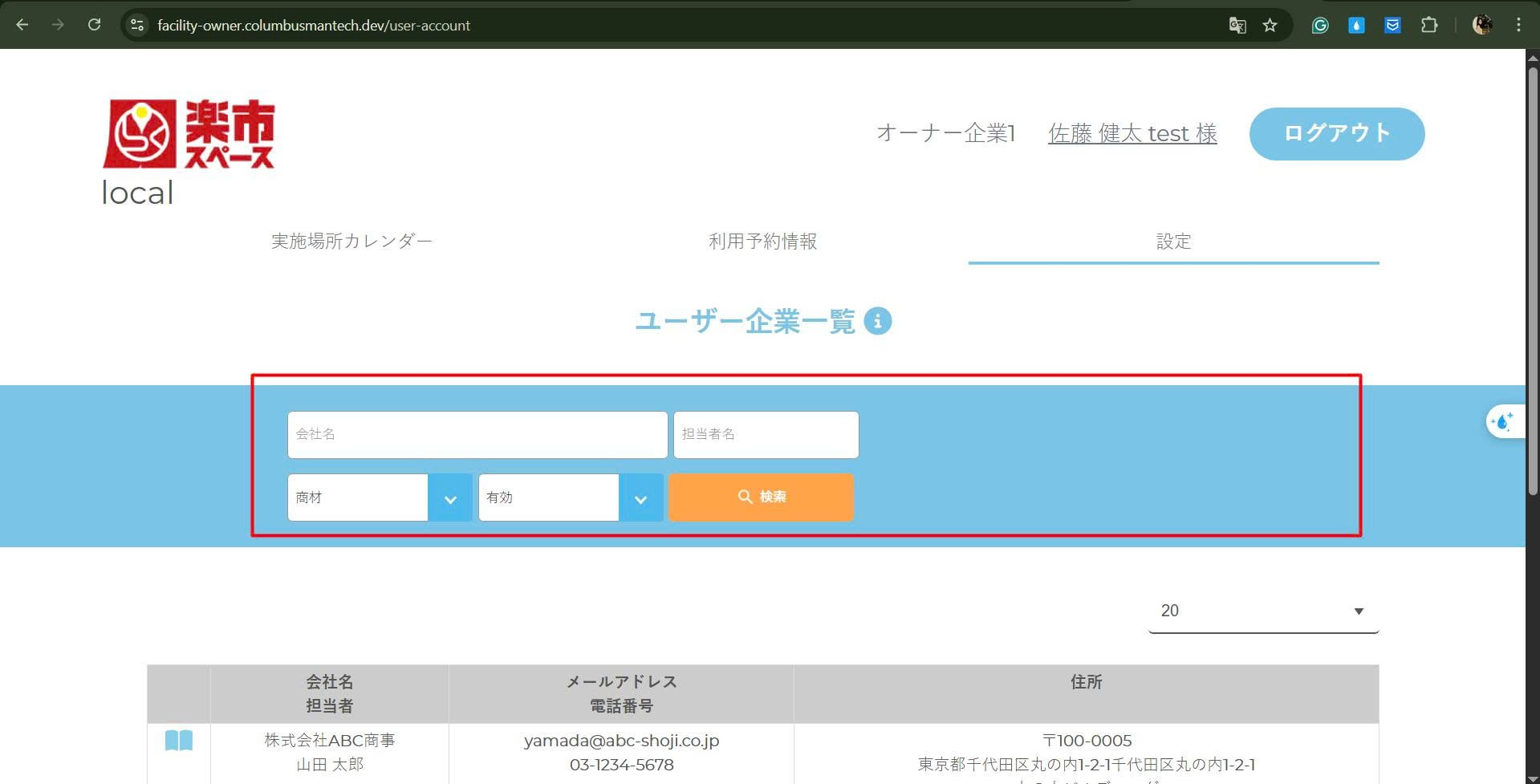1540x784 pixels.
Task: Bookmark this page with the star icon
Action: pos(1270,25)
